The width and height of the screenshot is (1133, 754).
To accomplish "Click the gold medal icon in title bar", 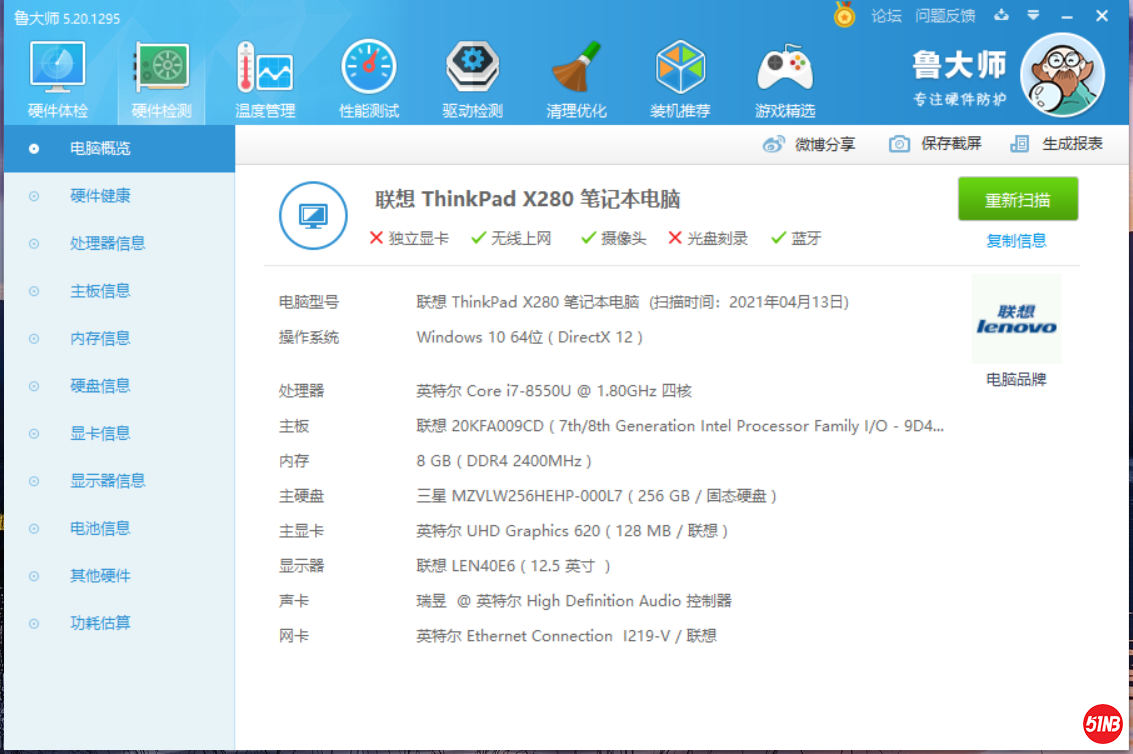I will 845,15.
